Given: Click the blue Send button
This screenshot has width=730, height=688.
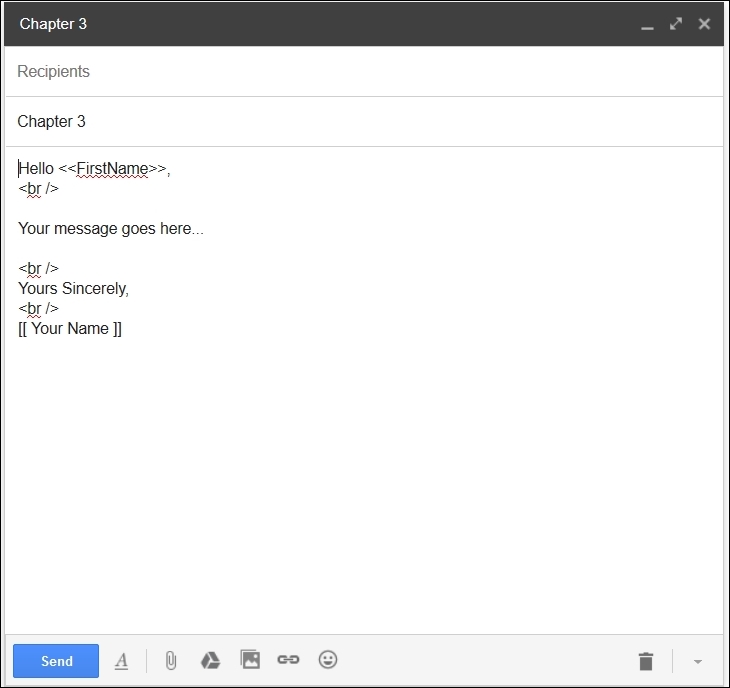Looking at the screenshot, I should (x=56, y=661).
